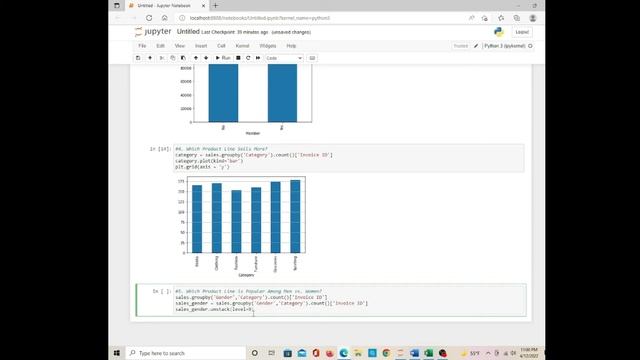Open the File menu
The image size is (640, 360).
click(x=142, y=46)
